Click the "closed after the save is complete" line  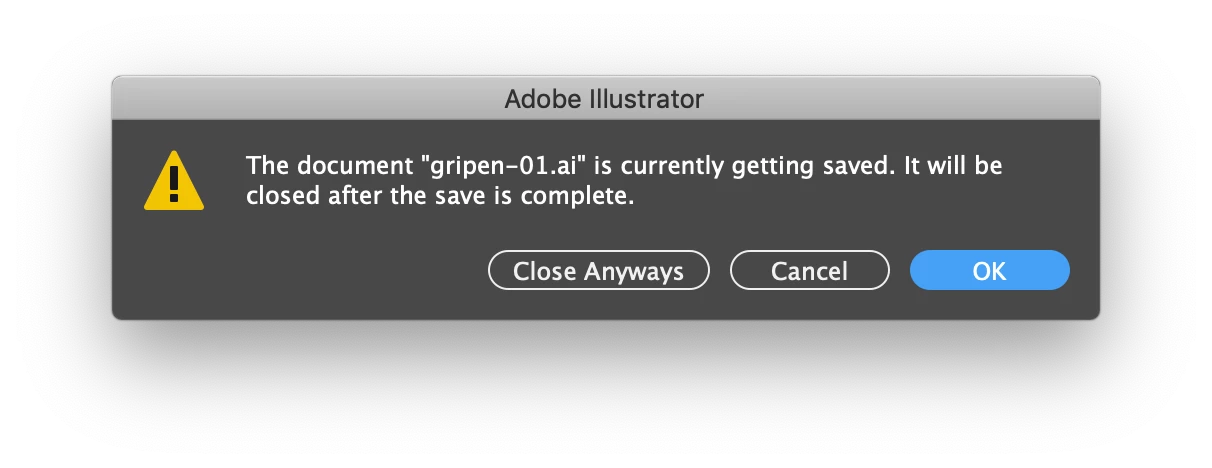pyautogui.click(x=441, y=196)
